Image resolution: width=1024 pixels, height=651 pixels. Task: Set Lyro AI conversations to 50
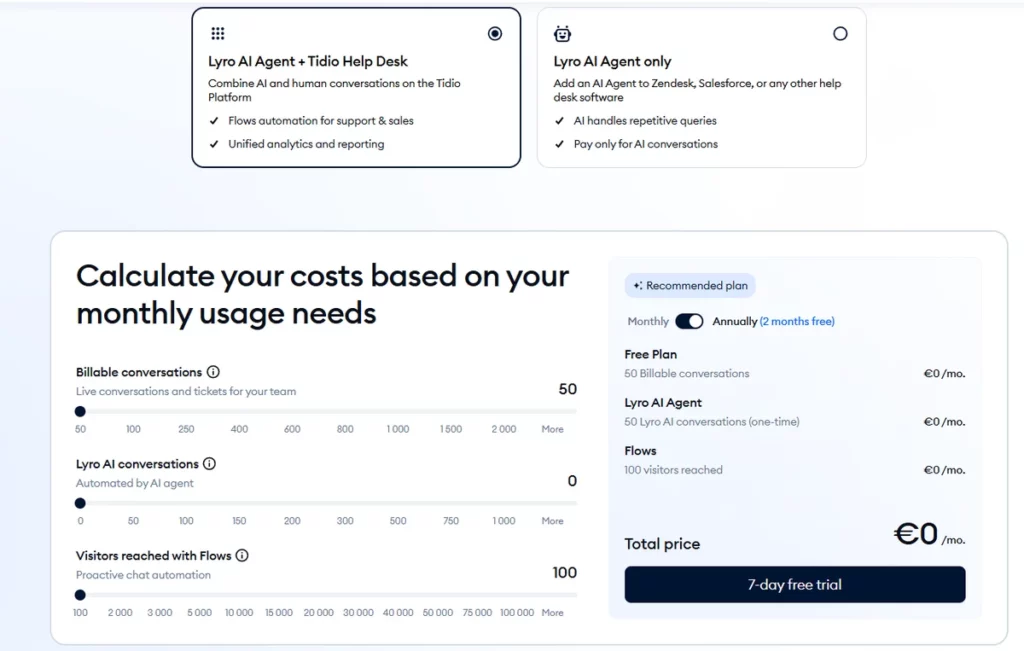pos(133,520)
